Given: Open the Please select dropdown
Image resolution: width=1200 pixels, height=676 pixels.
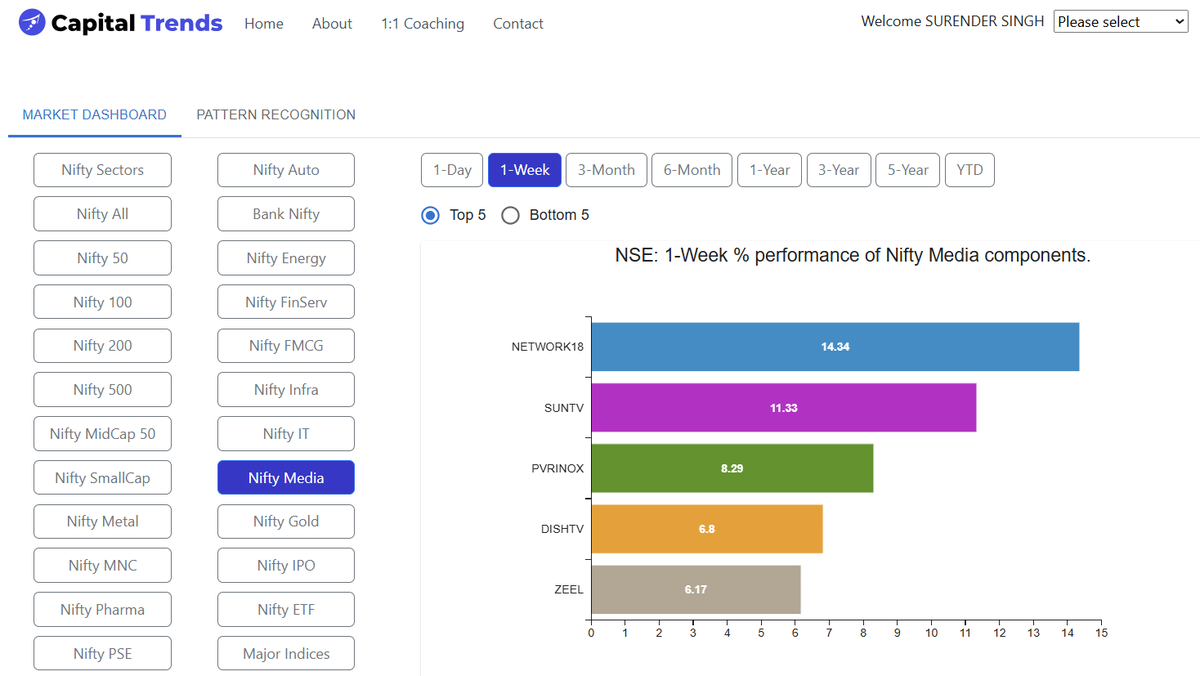Looking at the screenshot, I should (x=1120, y=20).
